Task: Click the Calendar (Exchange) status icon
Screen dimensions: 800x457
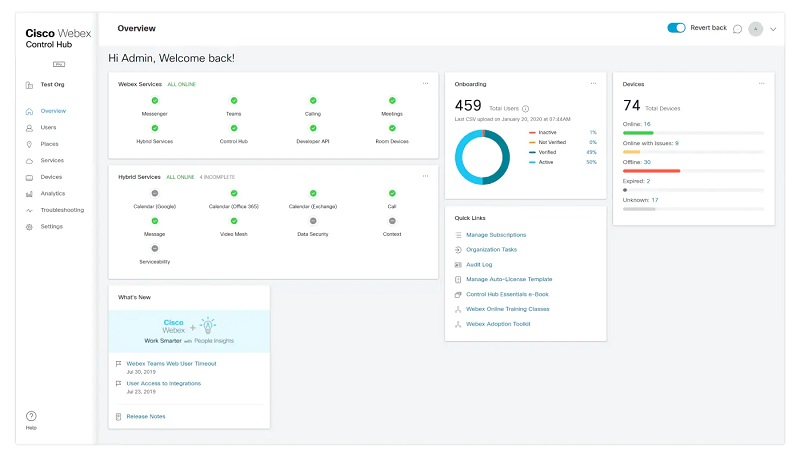Action: coord(313,193)
